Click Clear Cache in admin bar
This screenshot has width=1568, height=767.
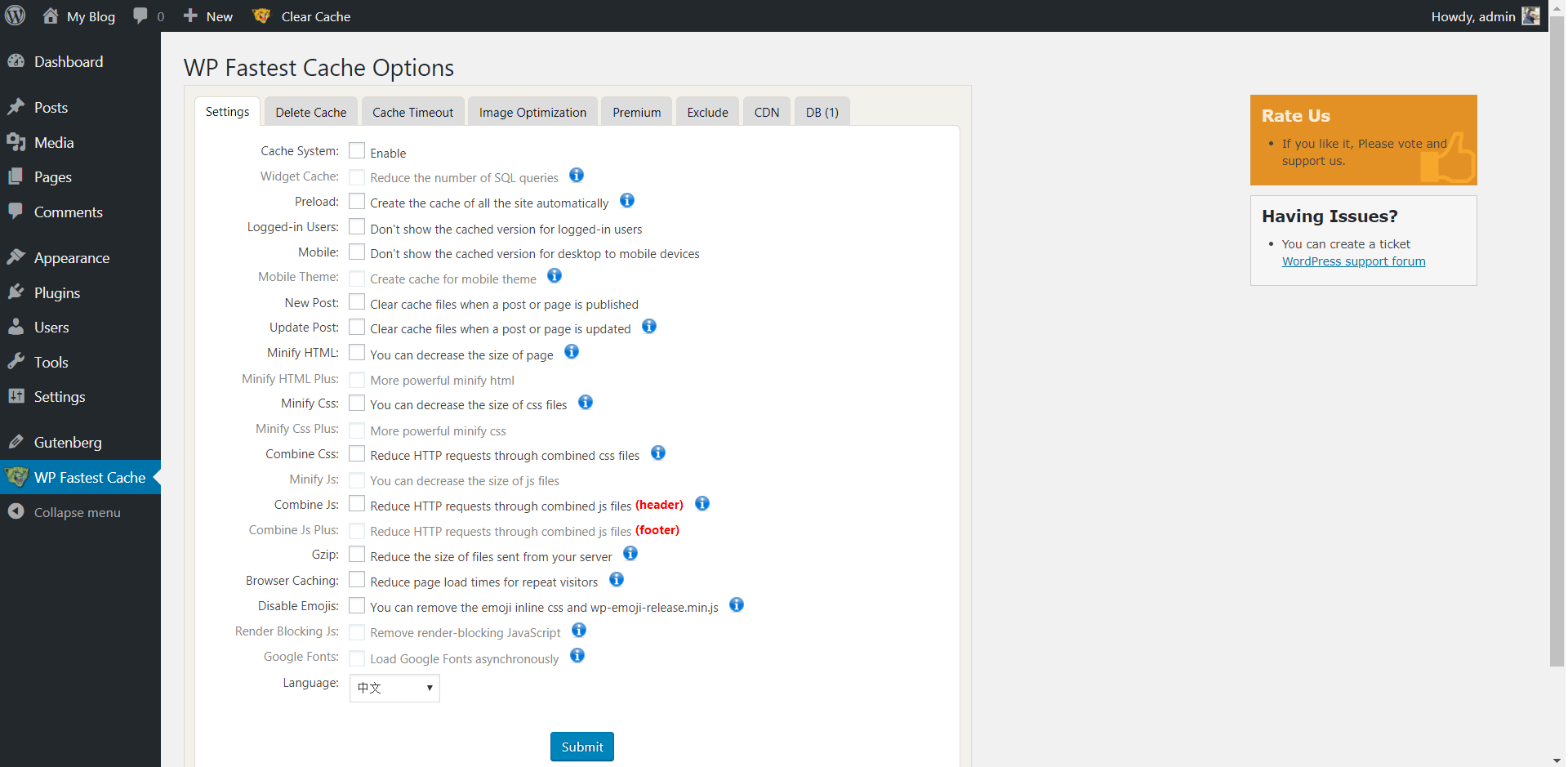(316, 16)
